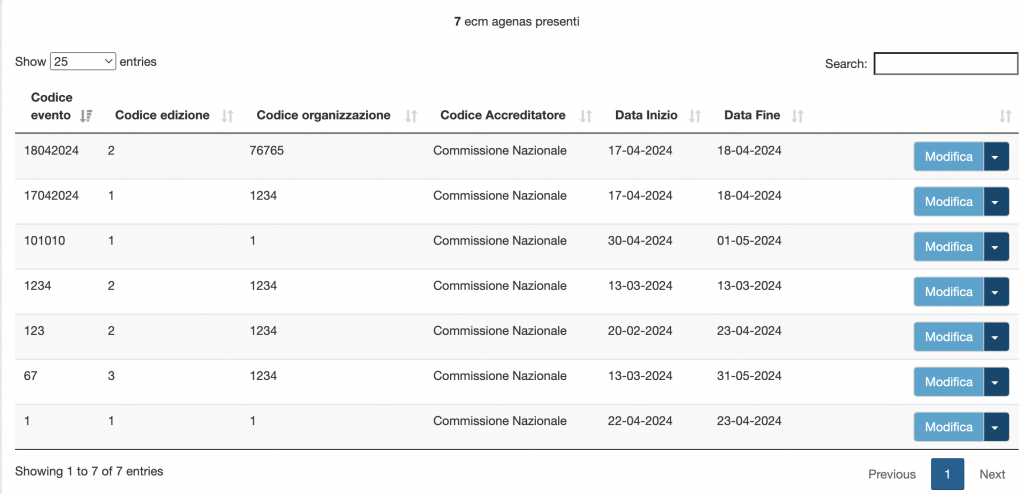This screenshot has width=1024, height=494.
Task: Click the Data Fine sort icon
Action: coord(797,116)
